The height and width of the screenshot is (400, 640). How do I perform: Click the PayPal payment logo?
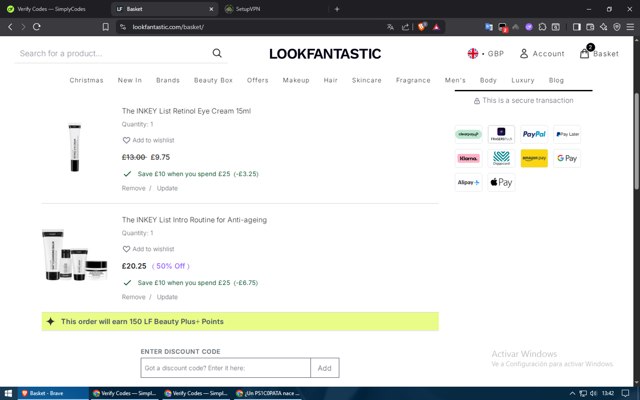coord(534,134)
